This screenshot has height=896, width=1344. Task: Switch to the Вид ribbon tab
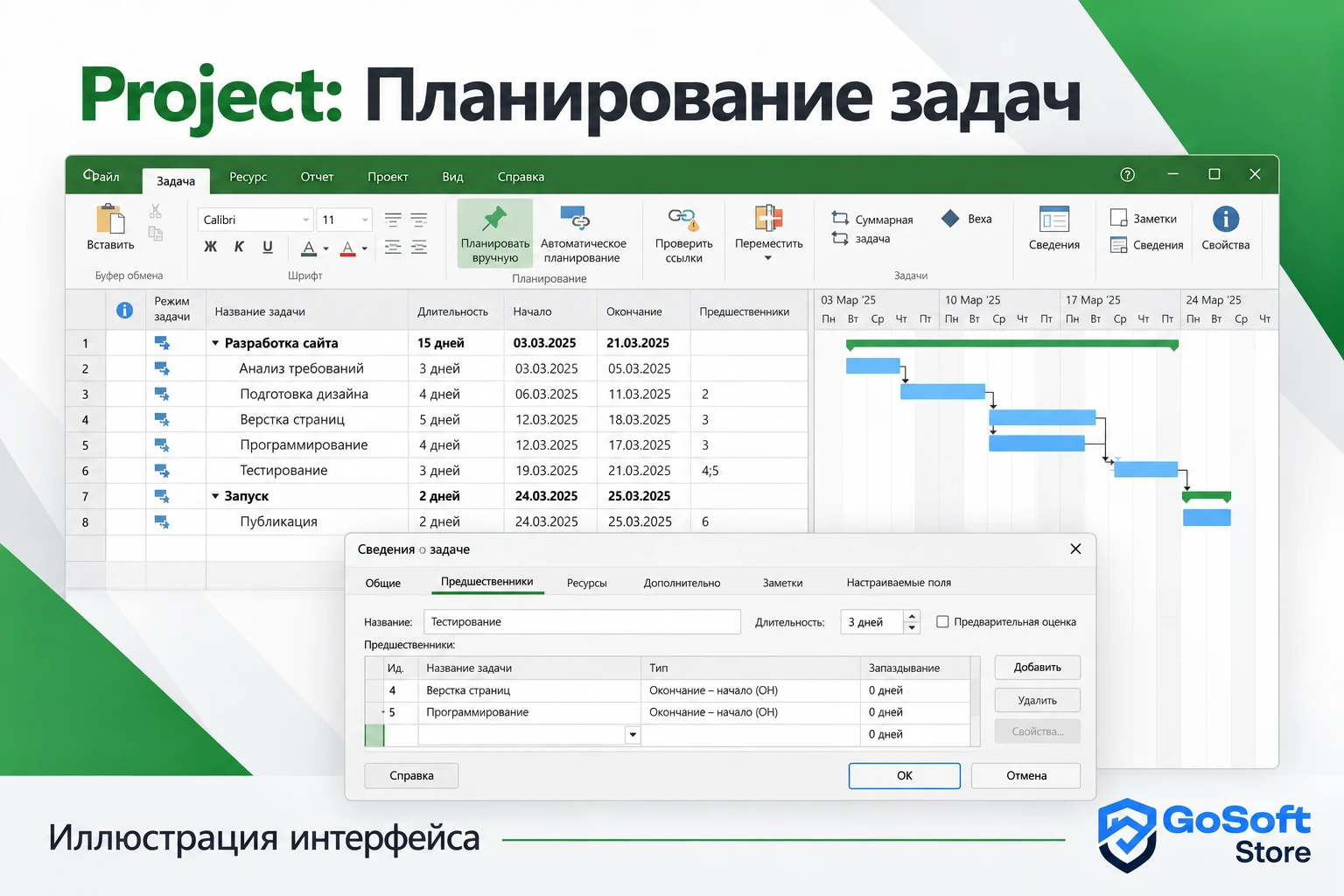coord(452,177)
